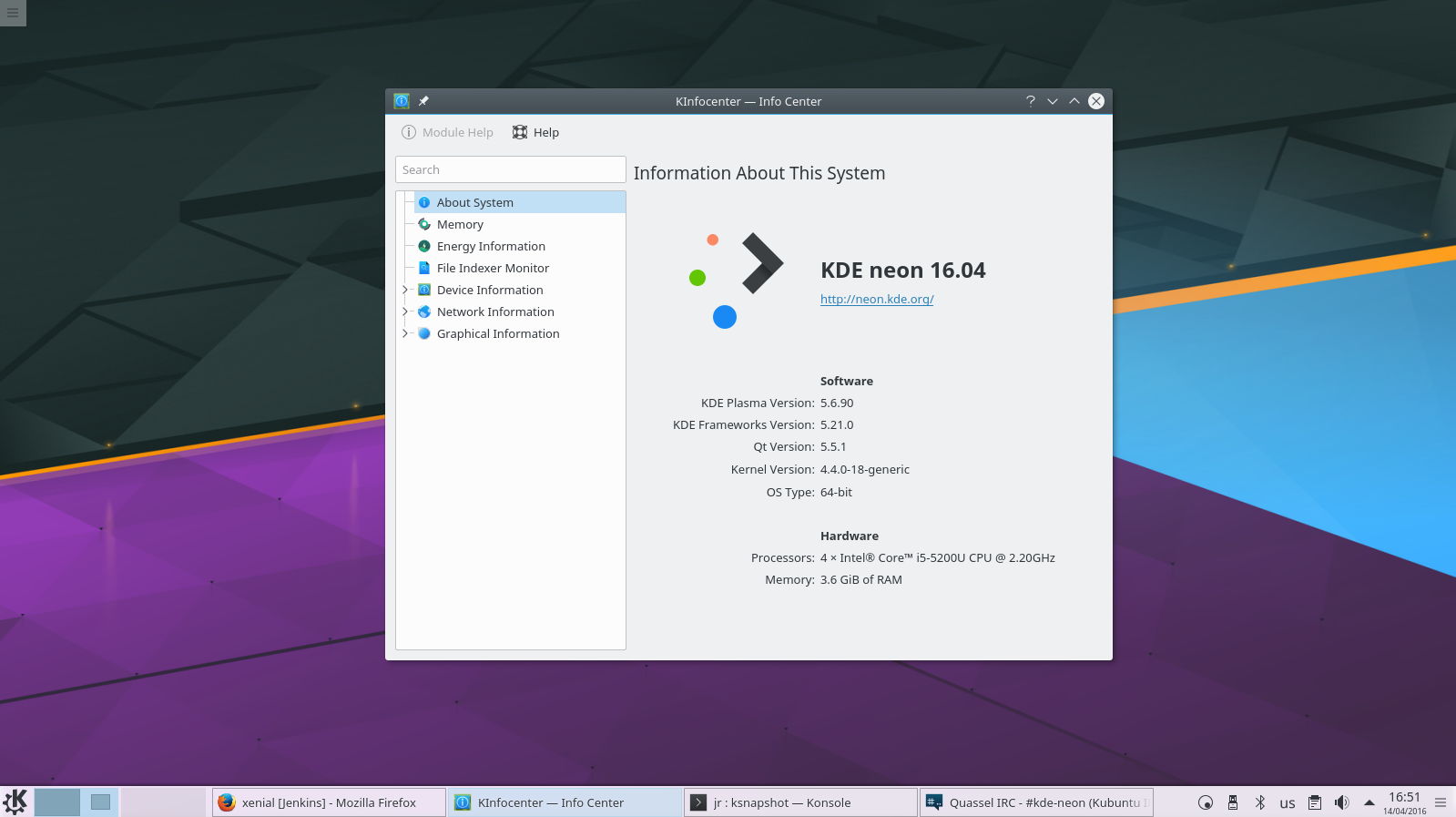The width and height of the screenshot is (1456, 817).
Task: Toggle the pin window icon in titlebar
Action: (x=423, y=101)
